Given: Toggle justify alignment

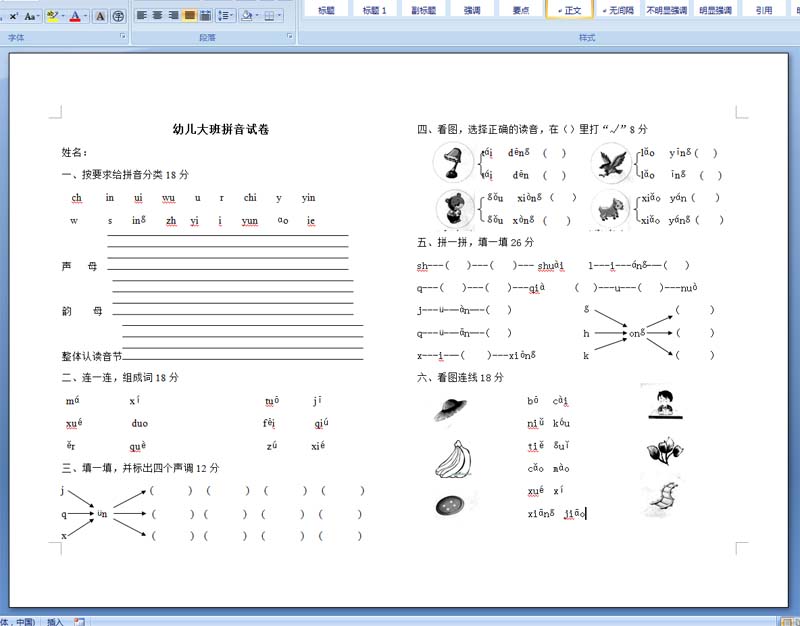Looking at the screenshot, I should 189,16.
